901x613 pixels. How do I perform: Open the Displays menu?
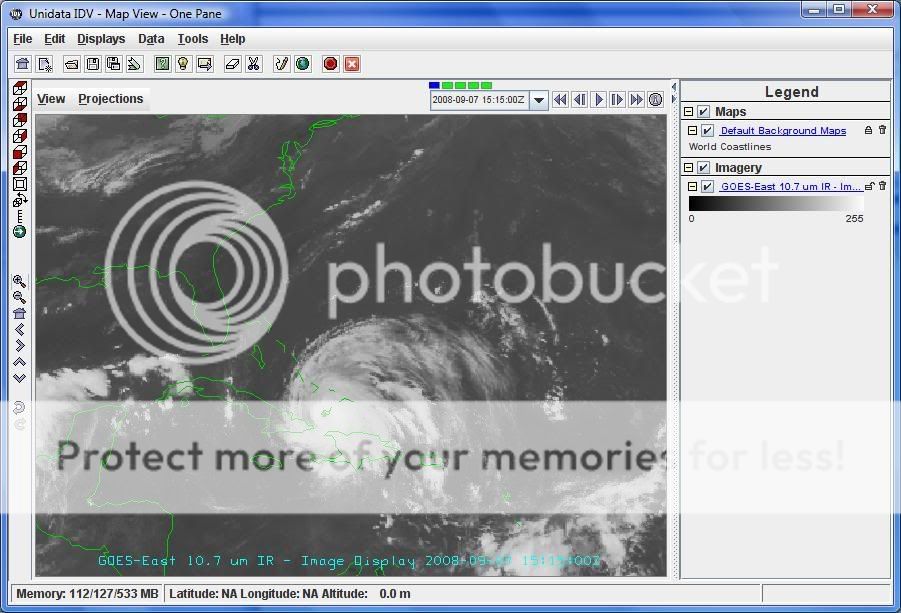(101, 39)
